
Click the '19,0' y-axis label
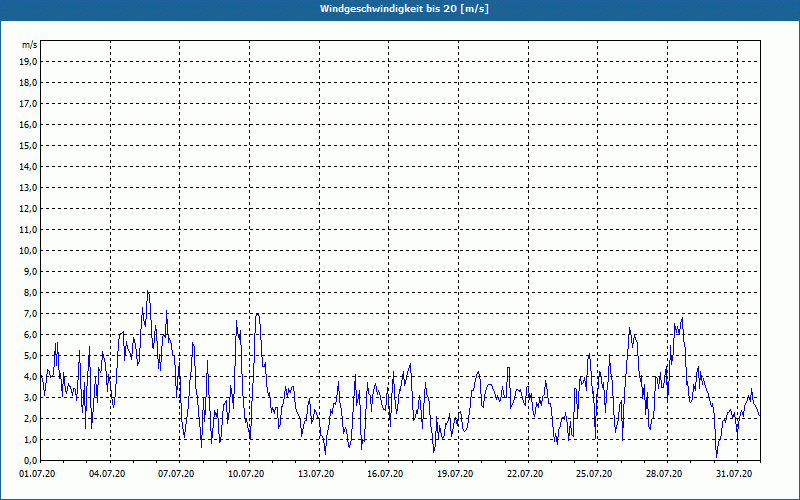click(28, 62)
